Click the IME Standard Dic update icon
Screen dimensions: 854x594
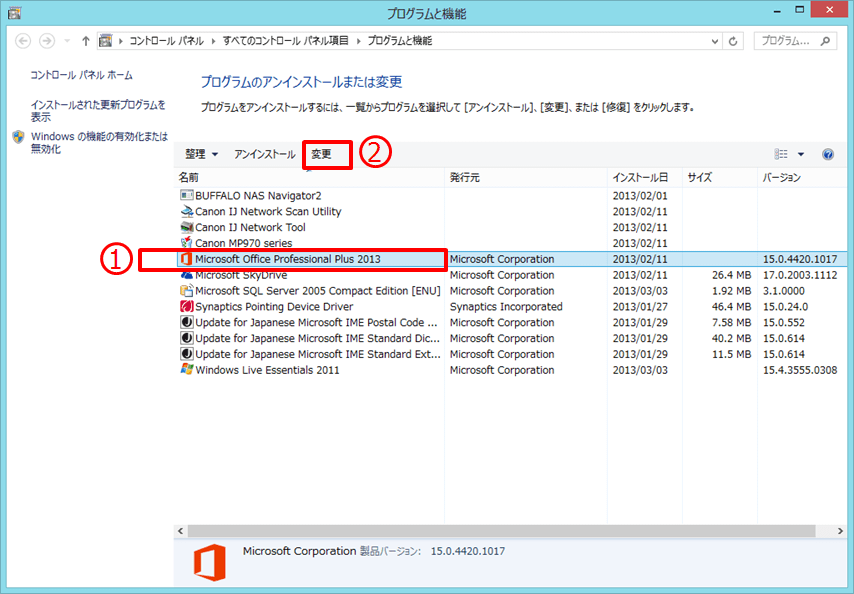(186, 338)
